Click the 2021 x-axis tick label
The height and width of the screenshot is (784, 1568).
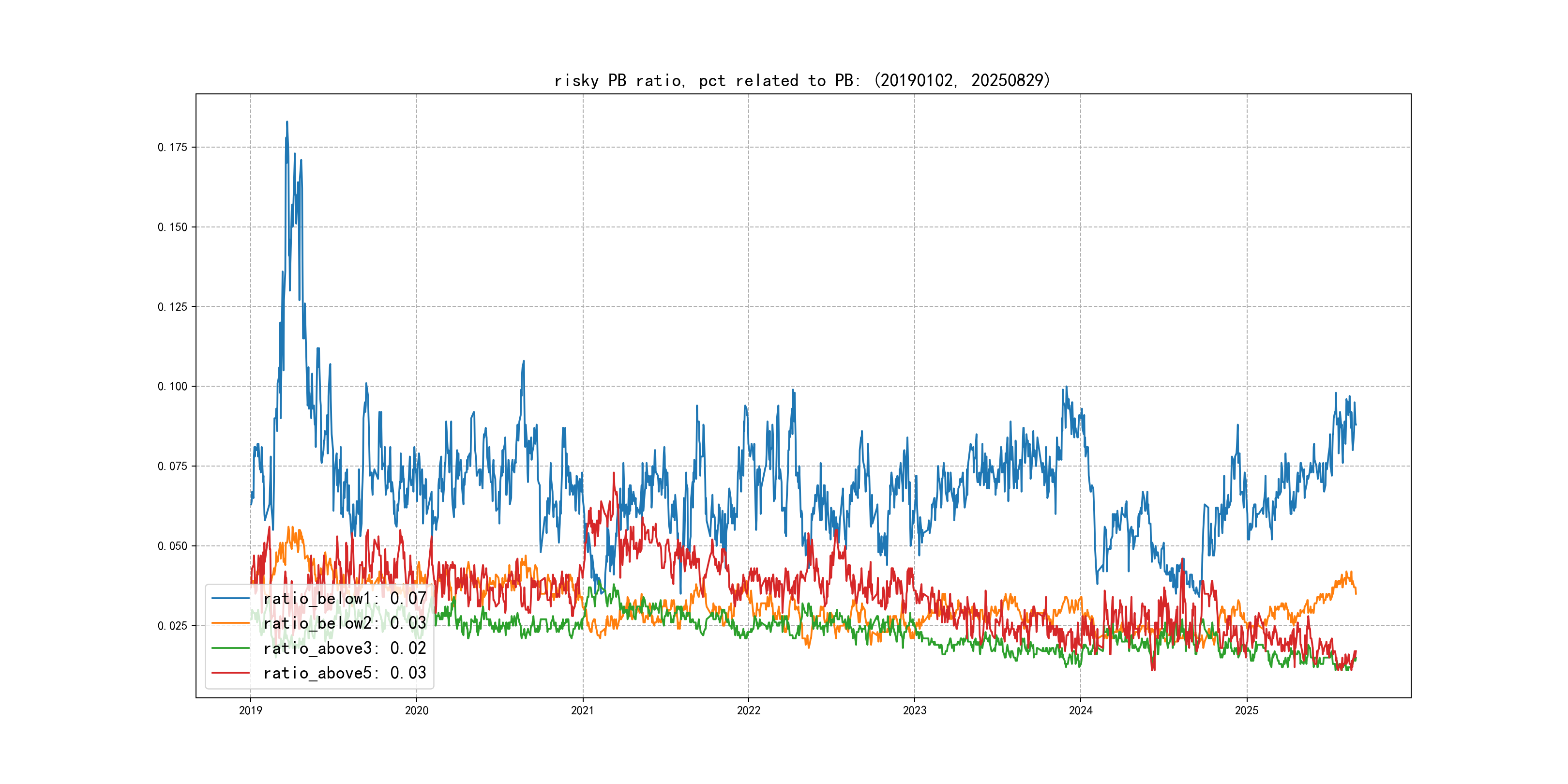pyautogui.click(x=583, y=710)
